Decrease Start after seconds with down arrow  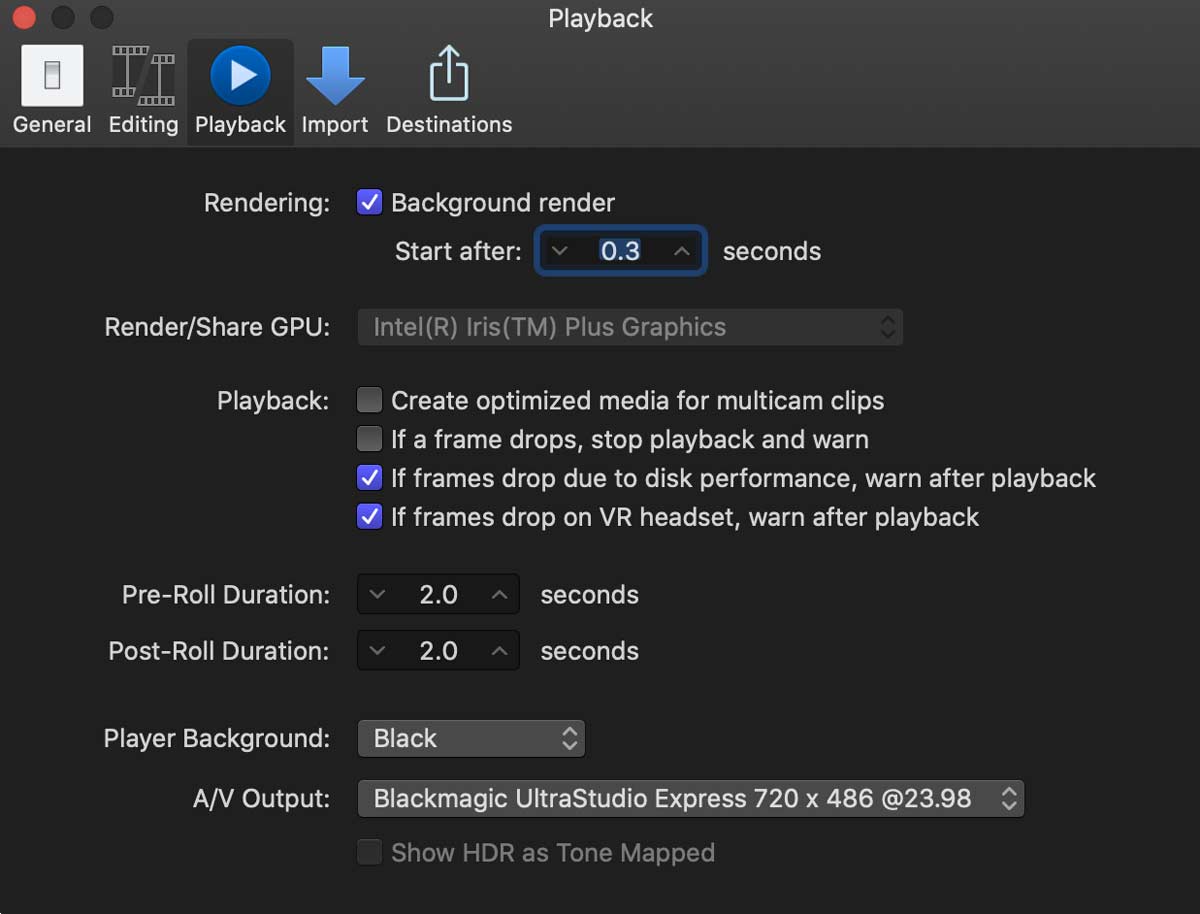click(x=560, y=251)
